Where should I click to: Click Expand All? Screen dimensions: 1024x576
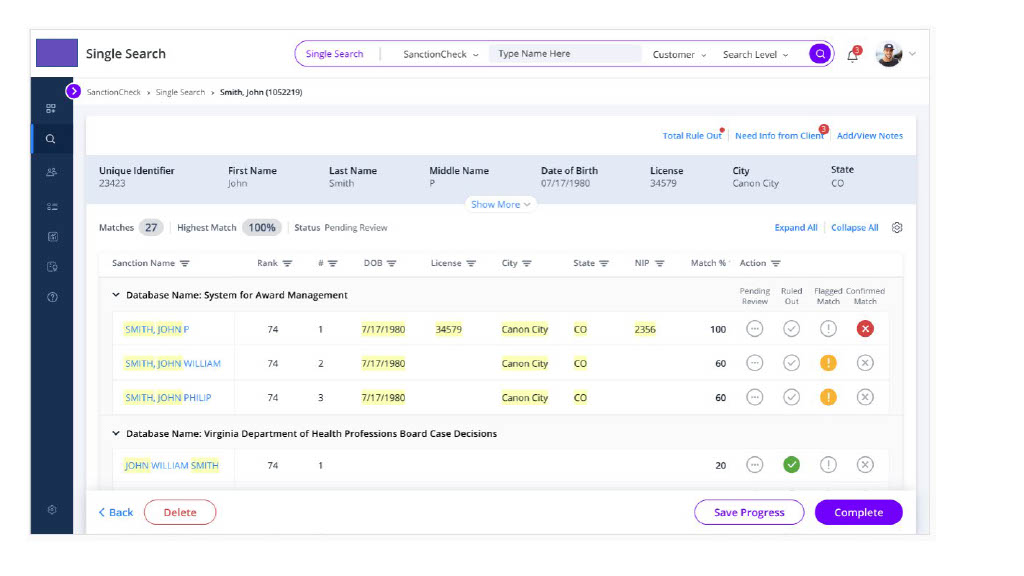tap(796, 228)
